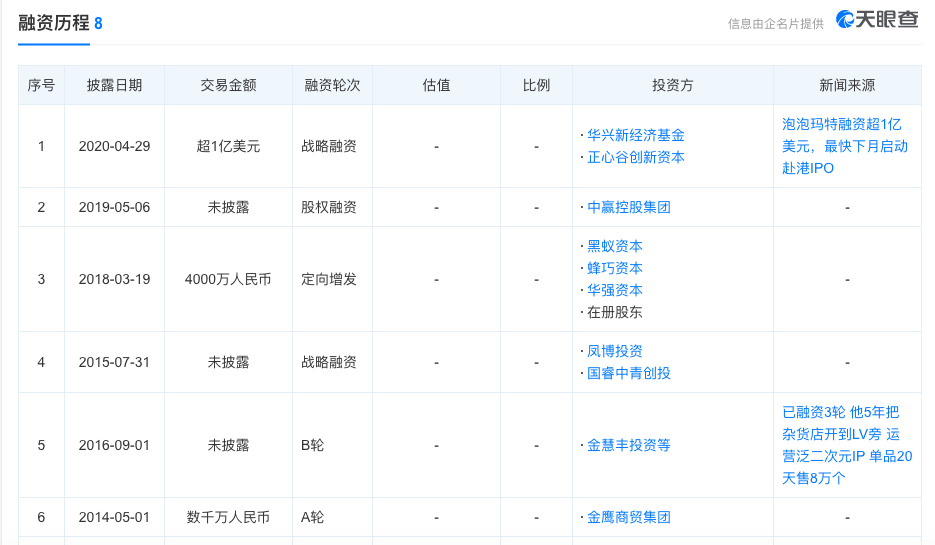The width and height of the screenshot is (935, 545).
Task: Select date cell 2015-07-31
Action: pos(114,363)
